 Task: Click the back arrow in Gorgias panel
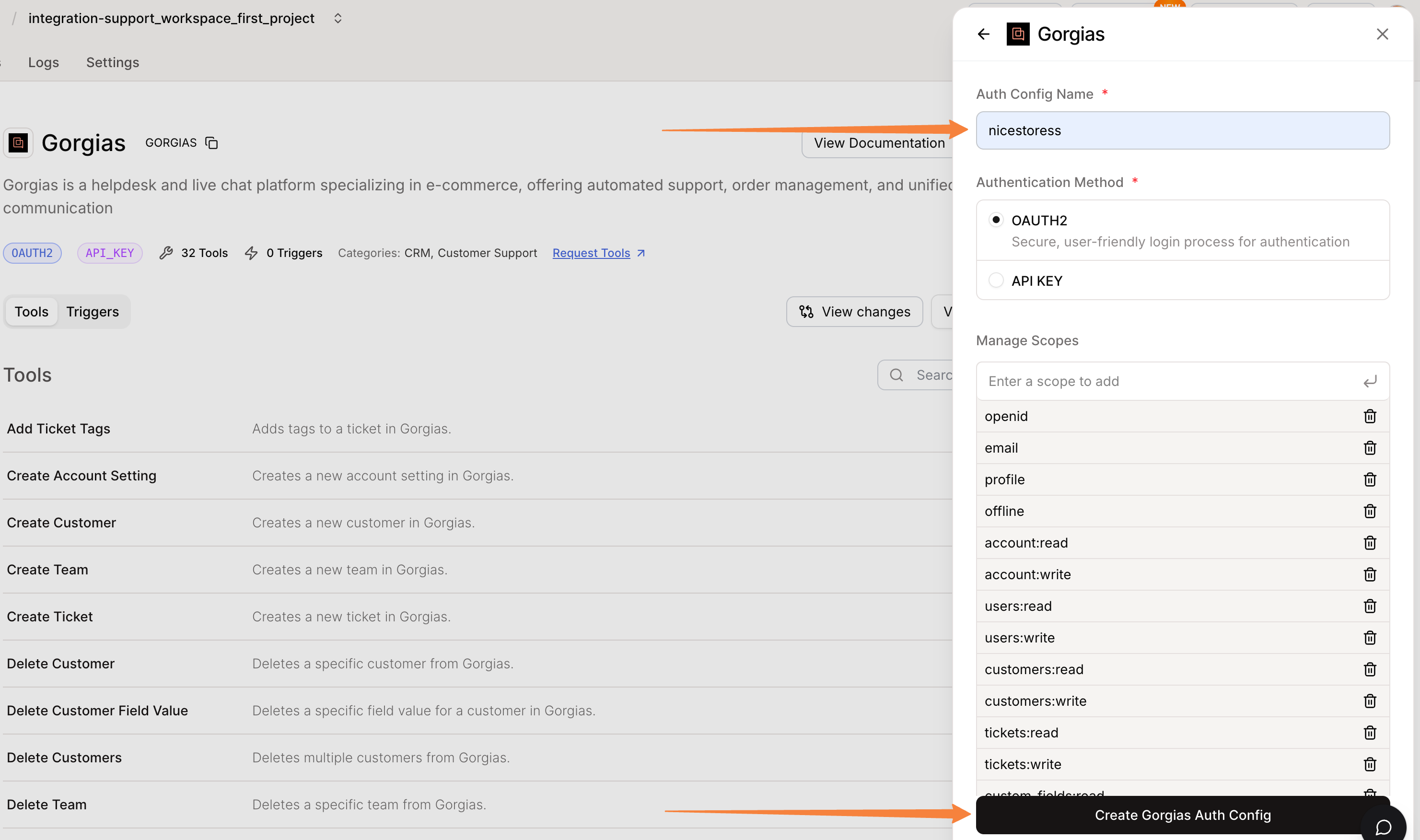(x=984, y=34)
